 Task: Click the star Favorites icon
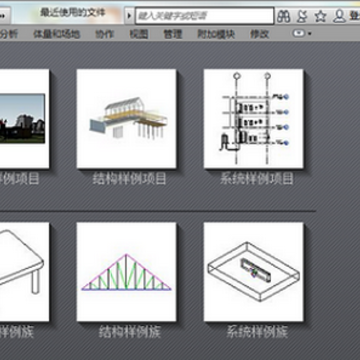tap(320, 16)
